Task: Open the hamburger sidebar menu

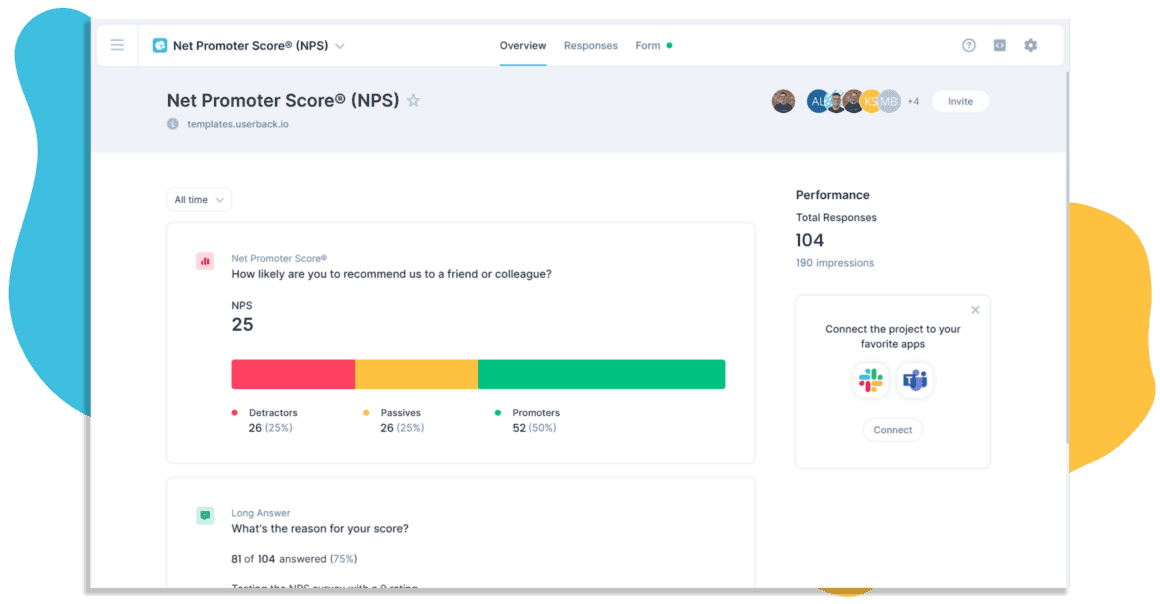Action: tap(117, 45)
